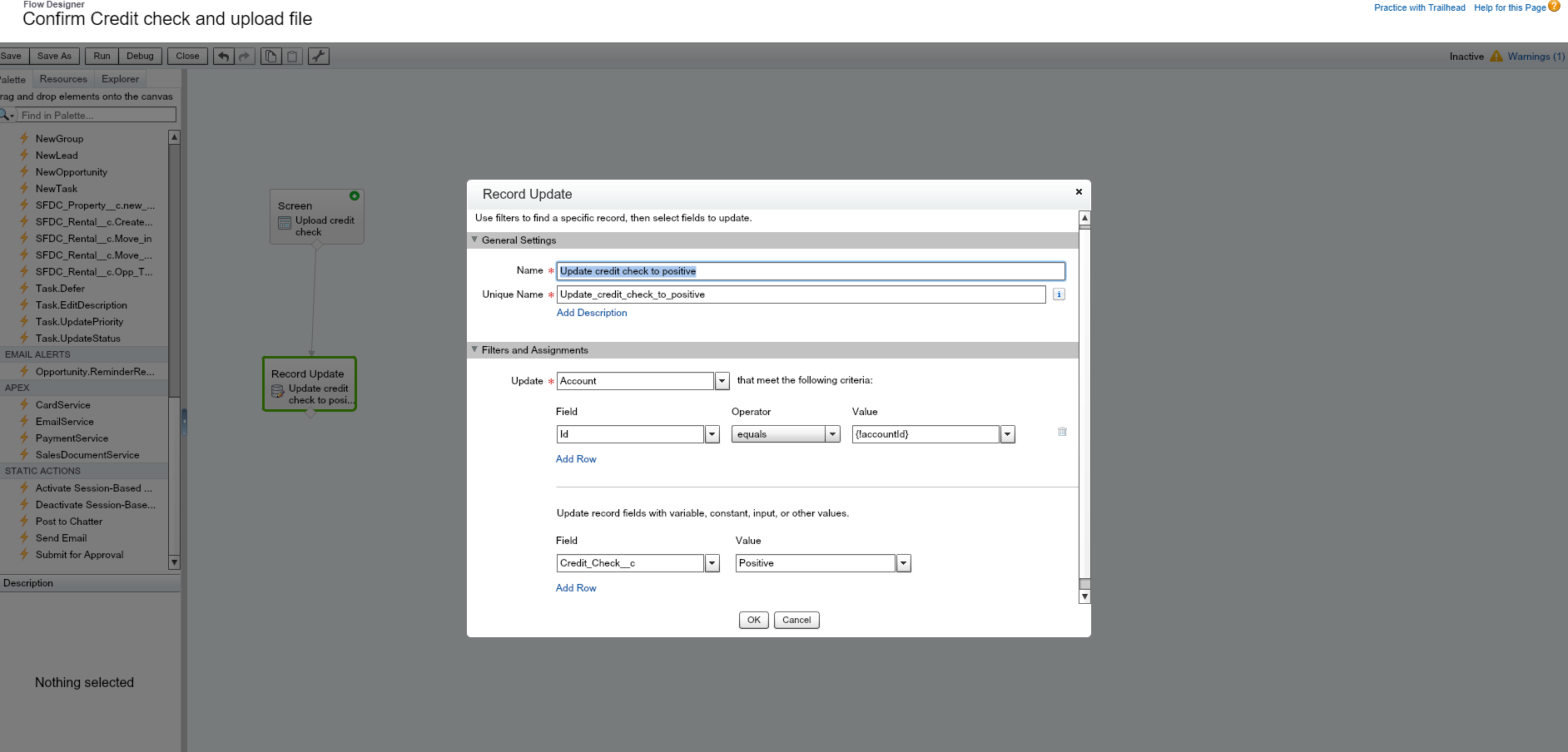Image resolution: width=1568 pixels, height=752 pixels.
Task: Open flow properties with the wrench icon
Action: 319,57
